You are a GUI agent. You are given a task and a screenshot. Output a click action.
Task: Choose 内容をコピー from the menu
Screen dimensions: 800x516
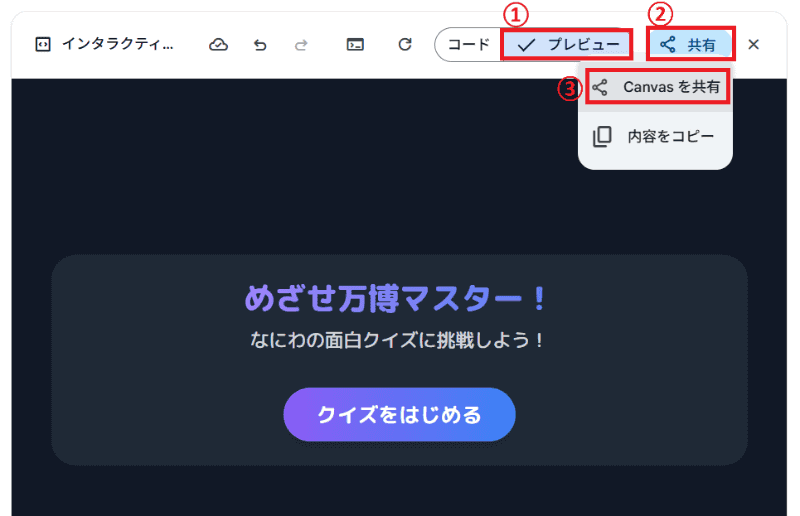[656, 136]
